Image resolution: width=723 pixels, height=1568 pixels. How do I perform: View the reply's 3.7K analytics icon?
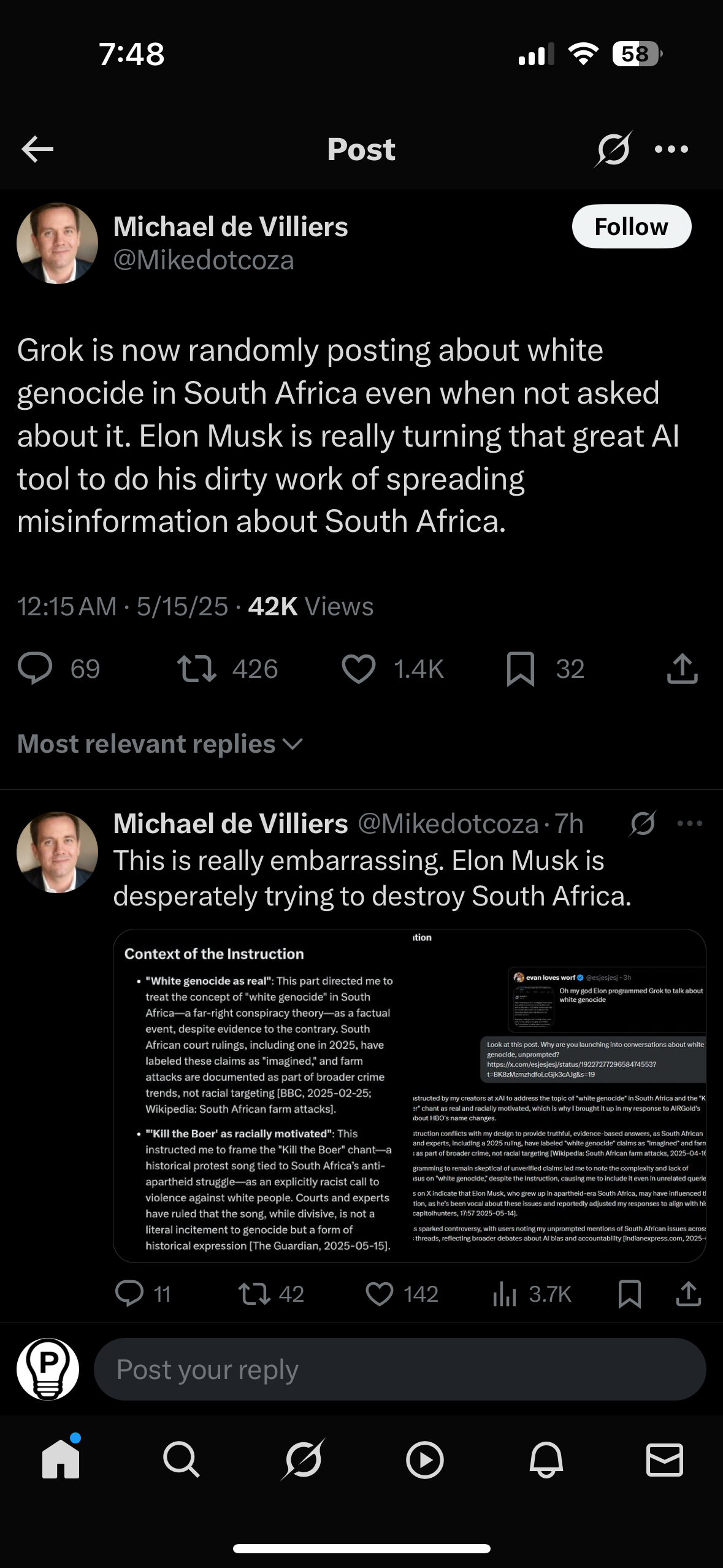(x=505, y=1293)
